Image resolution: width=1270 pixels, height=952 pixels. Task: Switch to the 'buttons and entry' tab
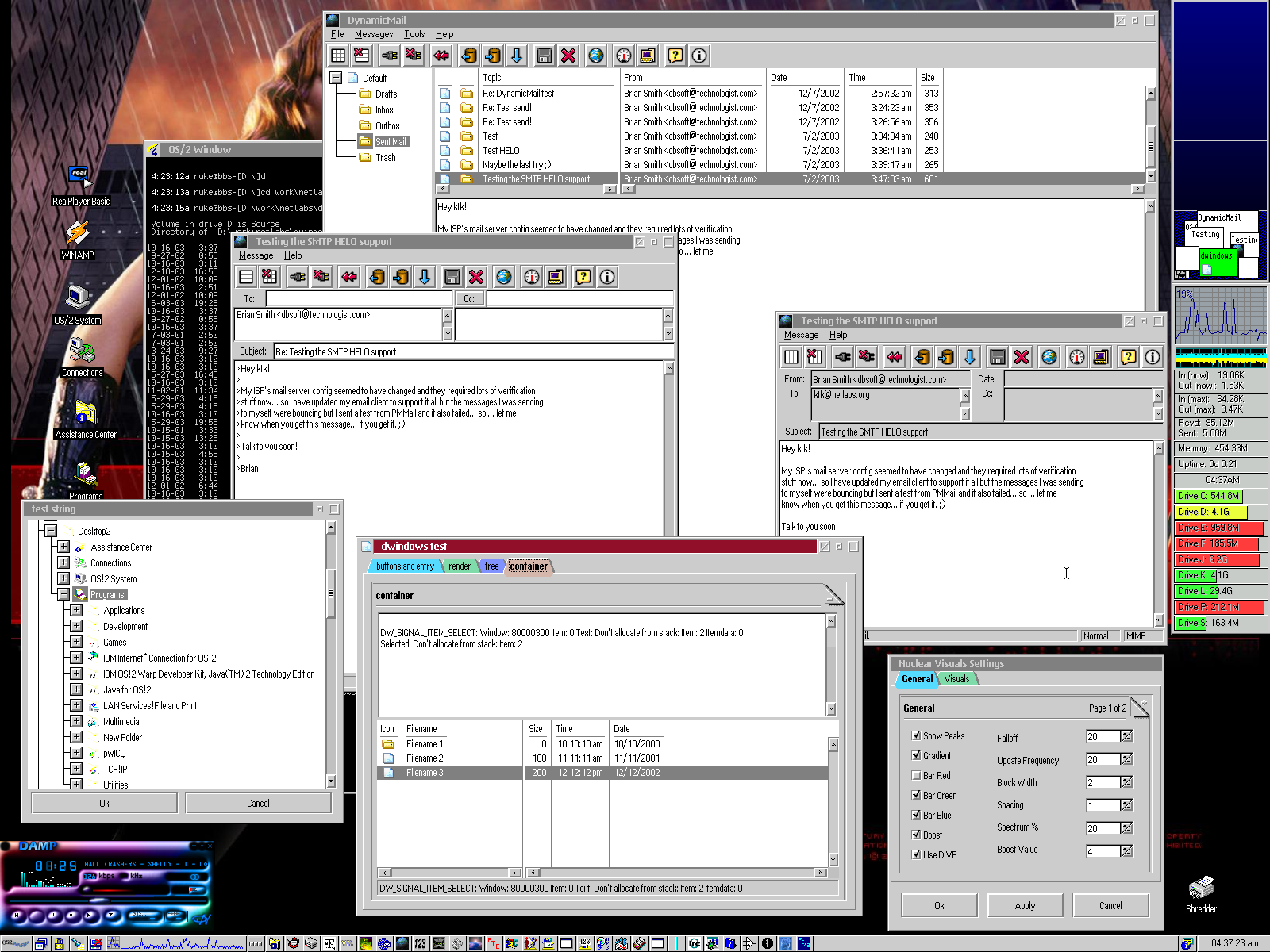pos(405,566)
